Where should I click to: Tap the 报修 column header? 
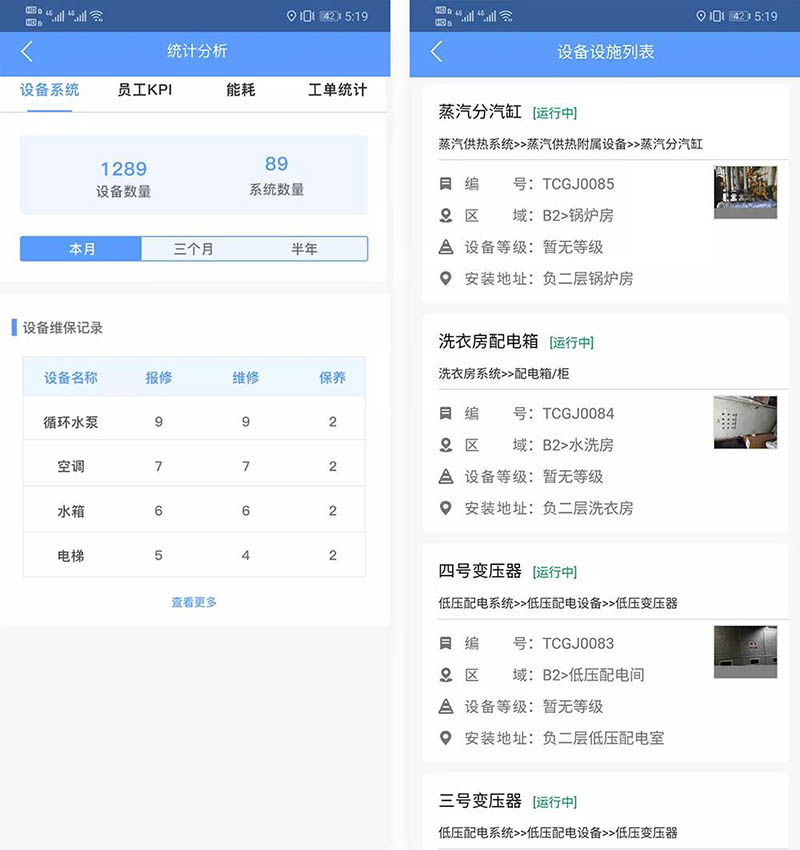(x=158, y=377)
